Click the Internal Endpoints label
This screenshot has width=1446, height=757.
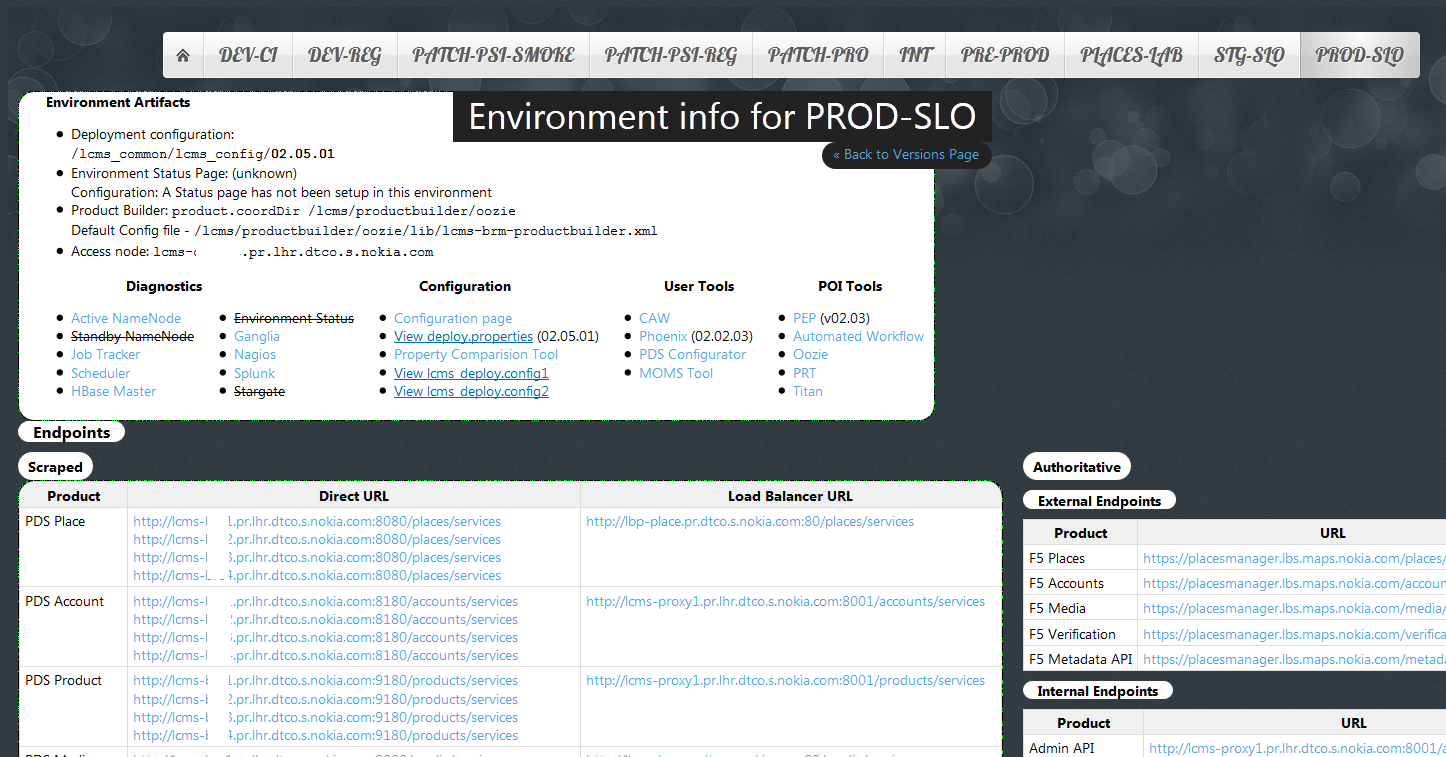[x=1097, y=691]
